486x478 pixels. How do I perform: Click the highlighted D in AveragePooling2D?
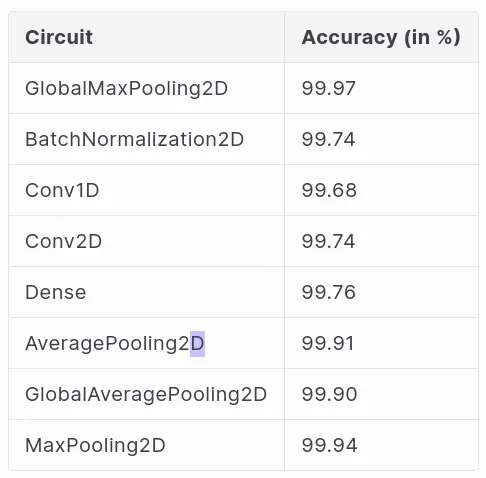[197, 344]
